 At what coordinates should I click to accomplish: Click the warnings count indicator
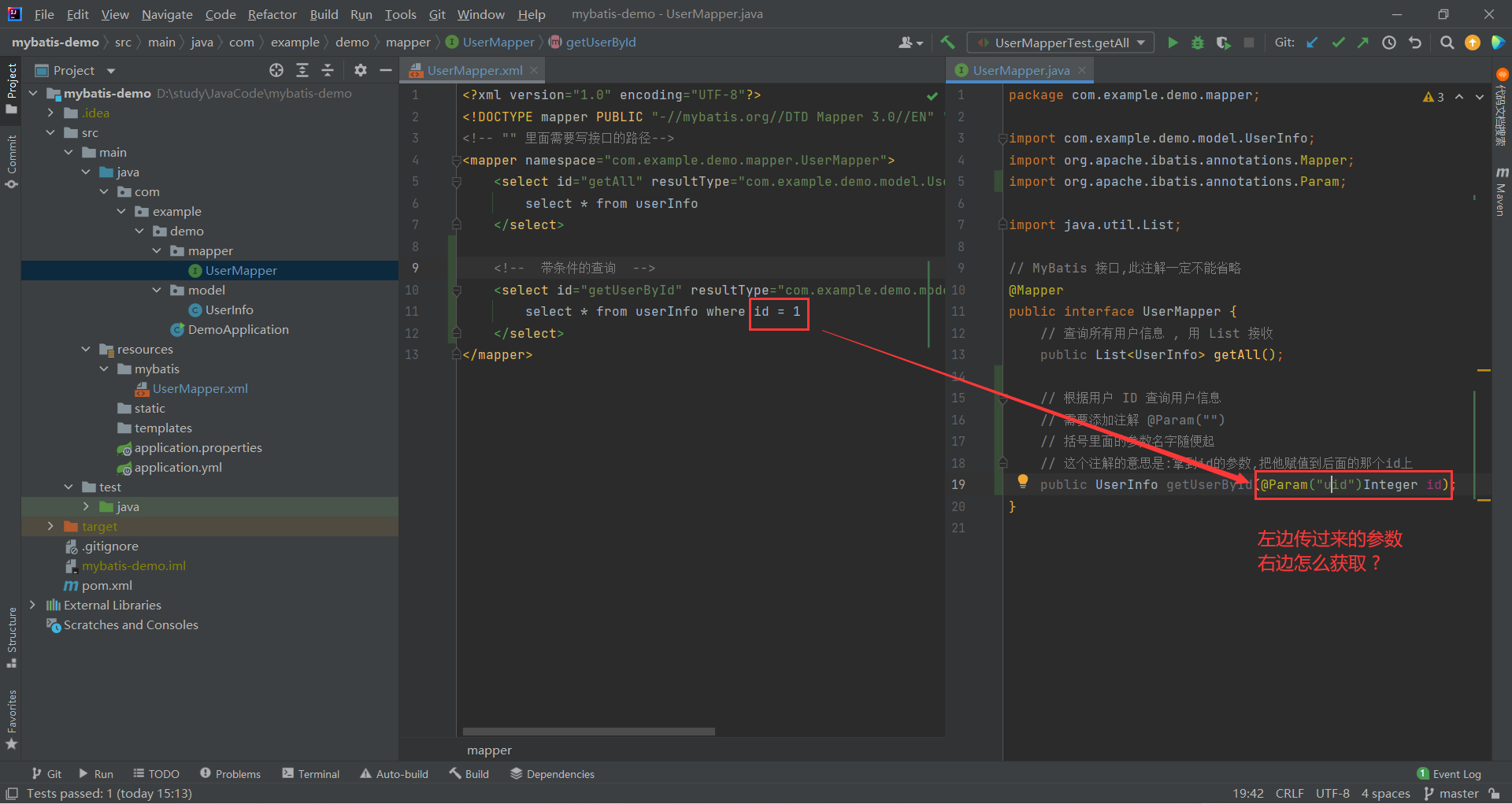1433,97
